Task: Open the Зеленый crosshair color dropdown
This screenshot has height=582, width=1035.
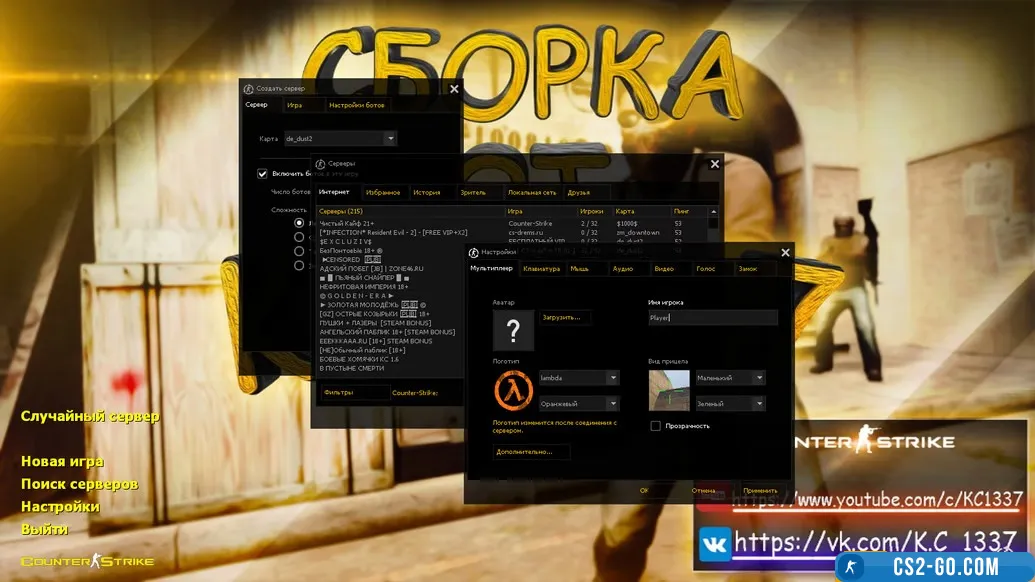Action: [x=759, y=404]
